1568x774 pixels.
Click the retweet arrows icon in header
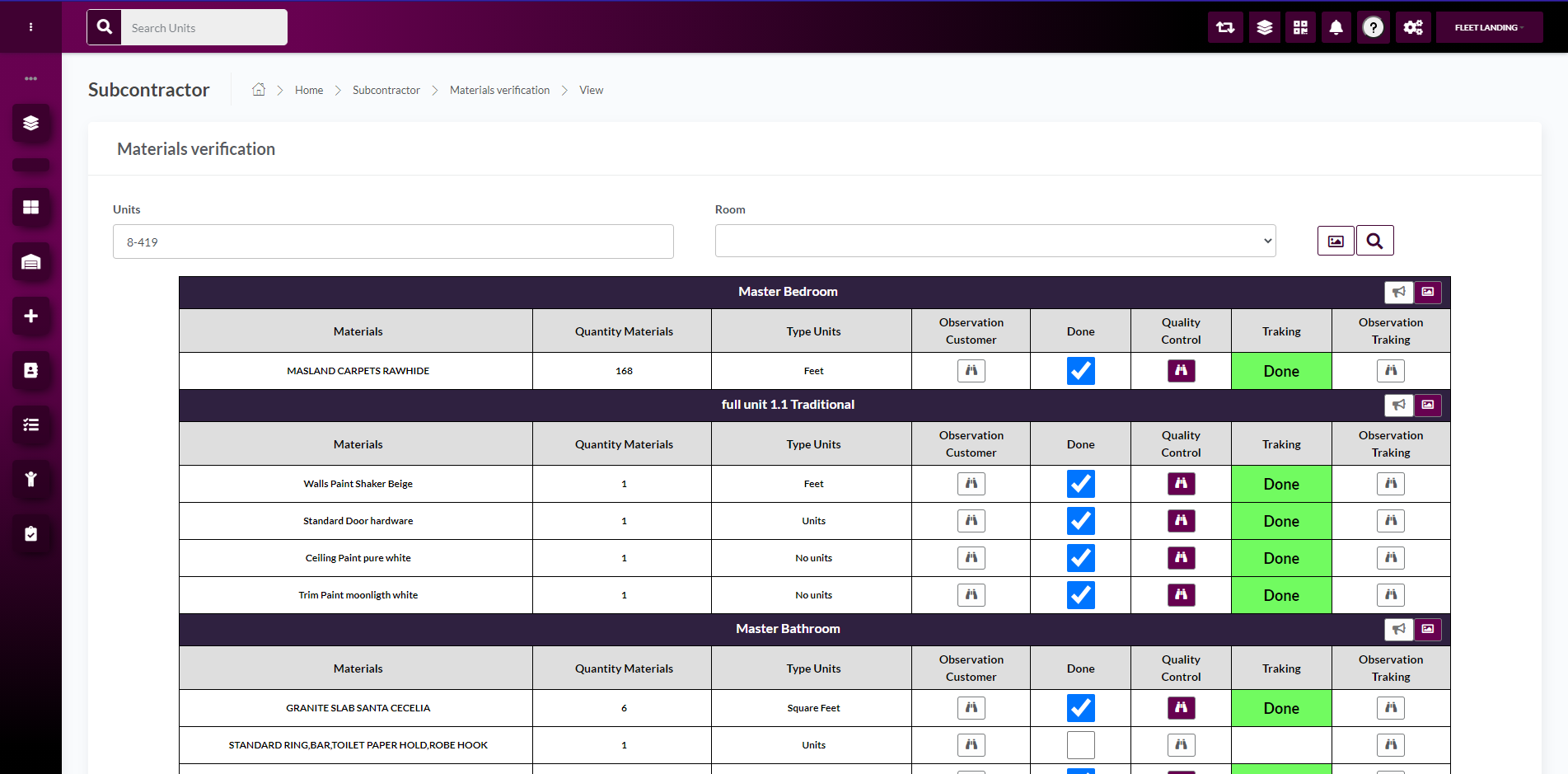coord(1225,27)
